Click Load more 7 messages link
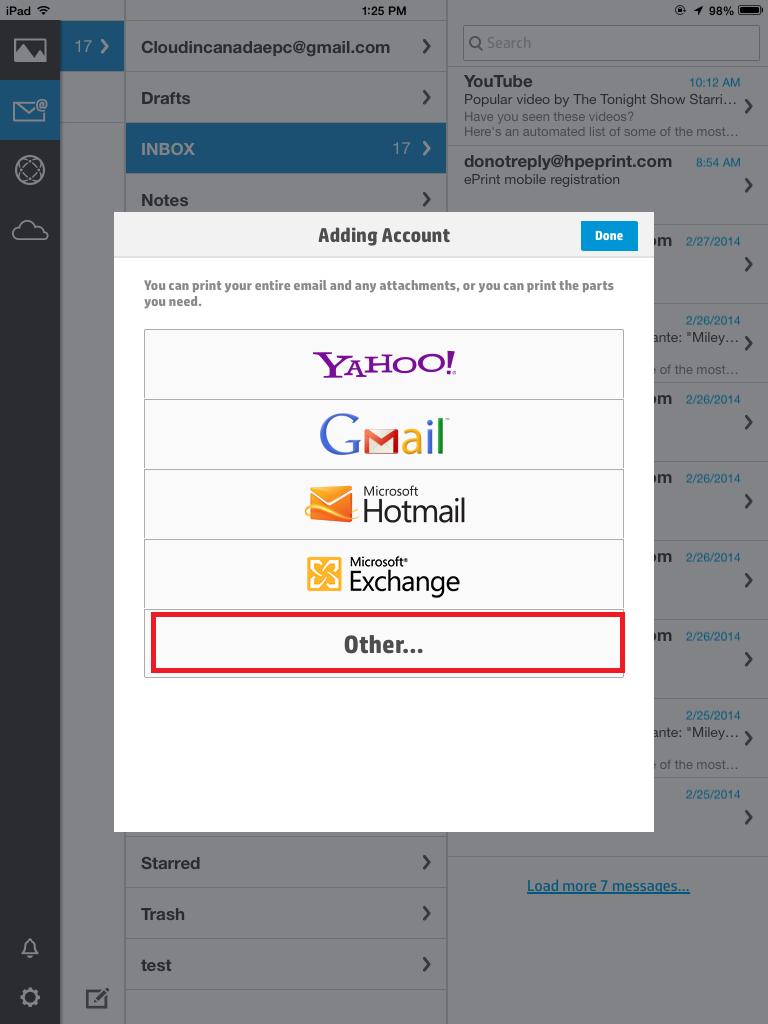 point(608,886)
